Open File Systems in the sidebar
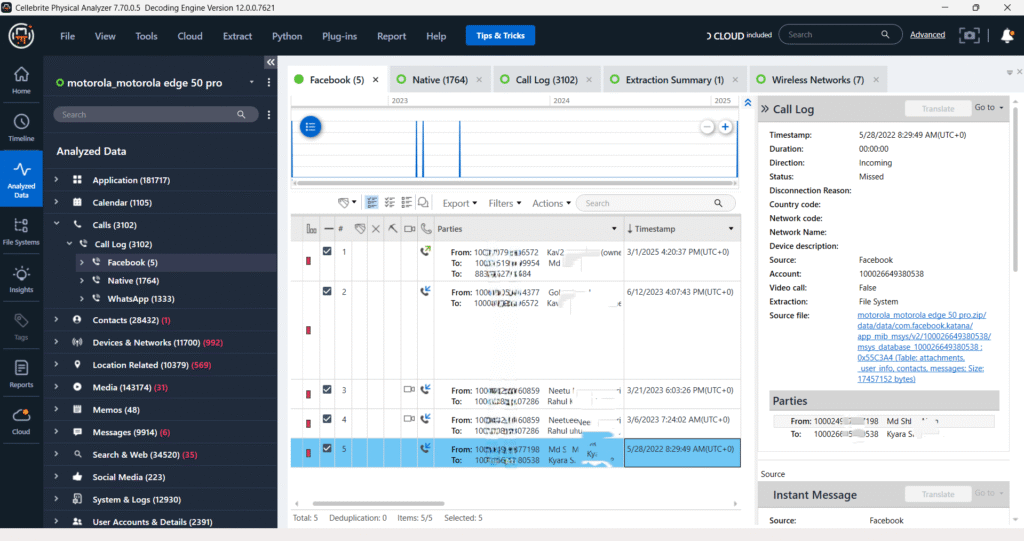The image size is (1024, 541). pos(21,231)
